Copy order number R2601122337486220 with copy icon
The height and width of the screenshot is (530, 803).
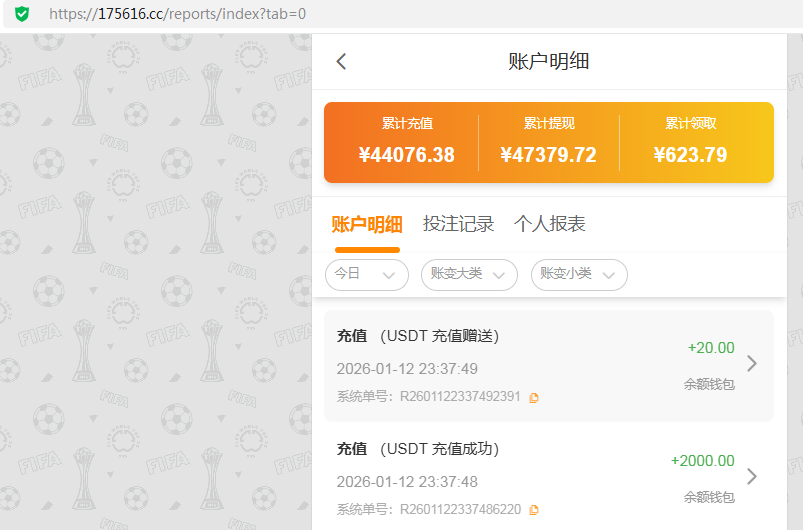tap(534, 510)
